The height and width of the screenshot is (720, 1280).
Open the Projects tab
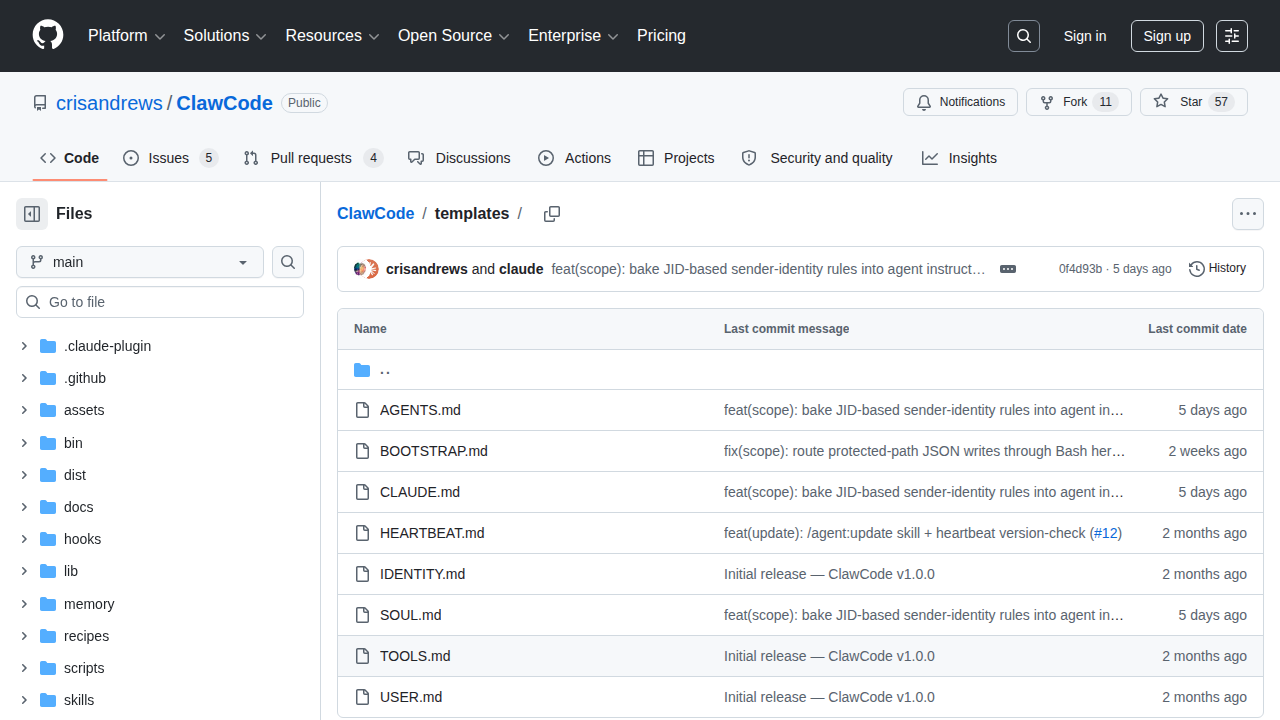[676, 158]
